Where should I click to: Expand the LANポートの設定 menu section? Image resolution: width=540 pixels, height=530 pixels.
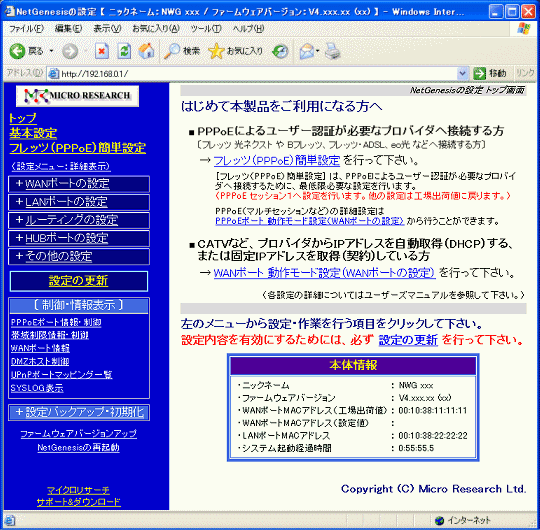pyautogui.click(x=79, y=202)
